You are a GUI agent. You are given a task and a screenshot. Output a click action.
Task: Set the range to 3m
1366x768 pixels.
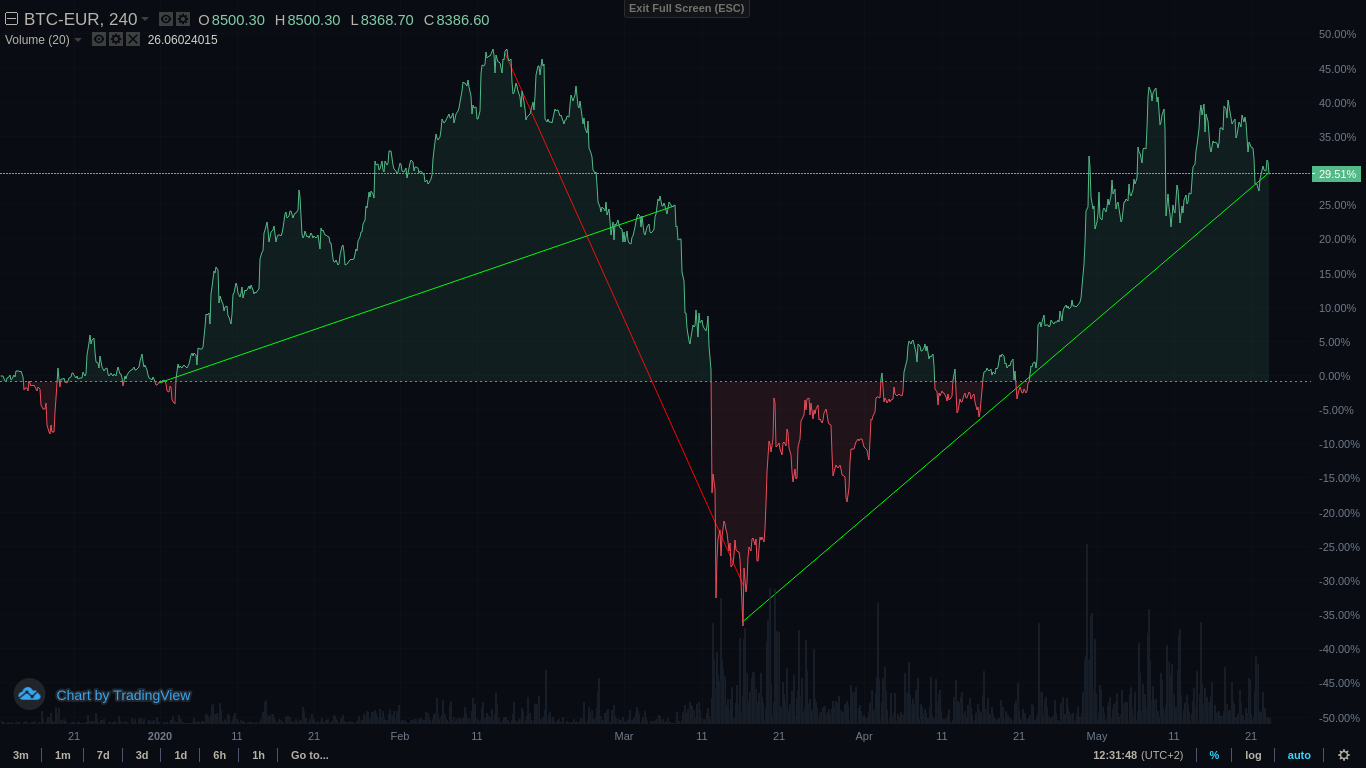(21, 755)
